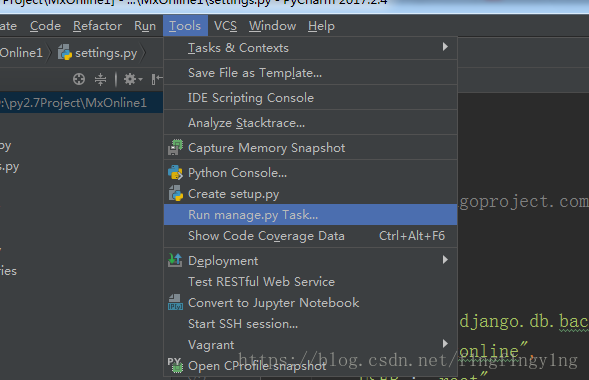Viewport: 589px width, 380px height.
Task: Choose Save File as Template
Action: tap(310, 72)
